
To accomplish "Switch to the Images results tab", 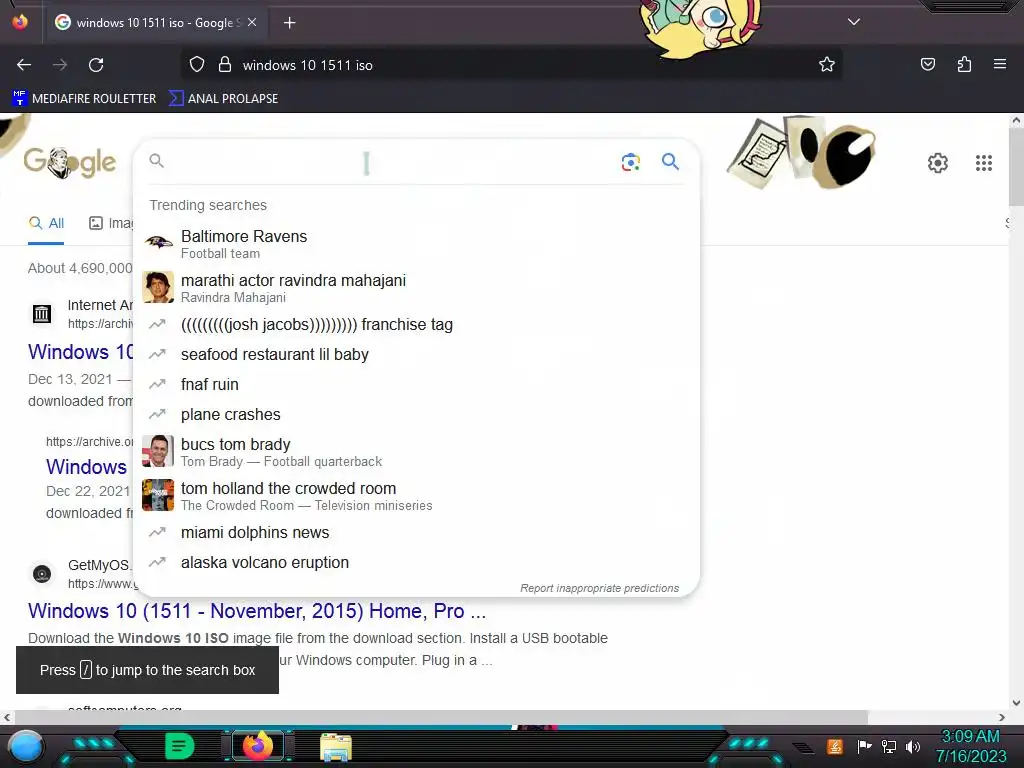I will coord(110,223).
